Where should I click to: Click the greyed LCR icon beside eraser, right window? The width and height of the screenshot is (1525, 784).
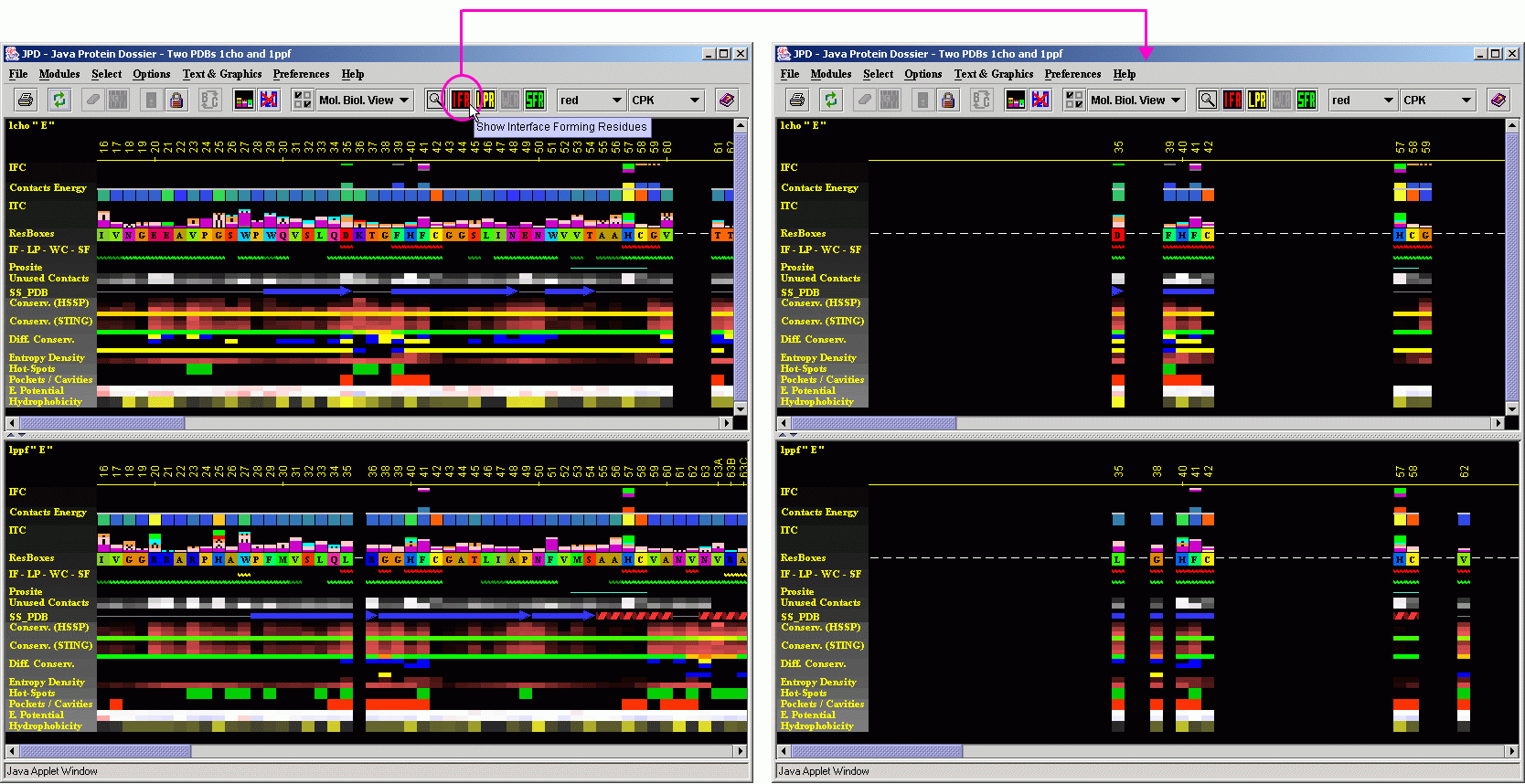tap(890, 100)
